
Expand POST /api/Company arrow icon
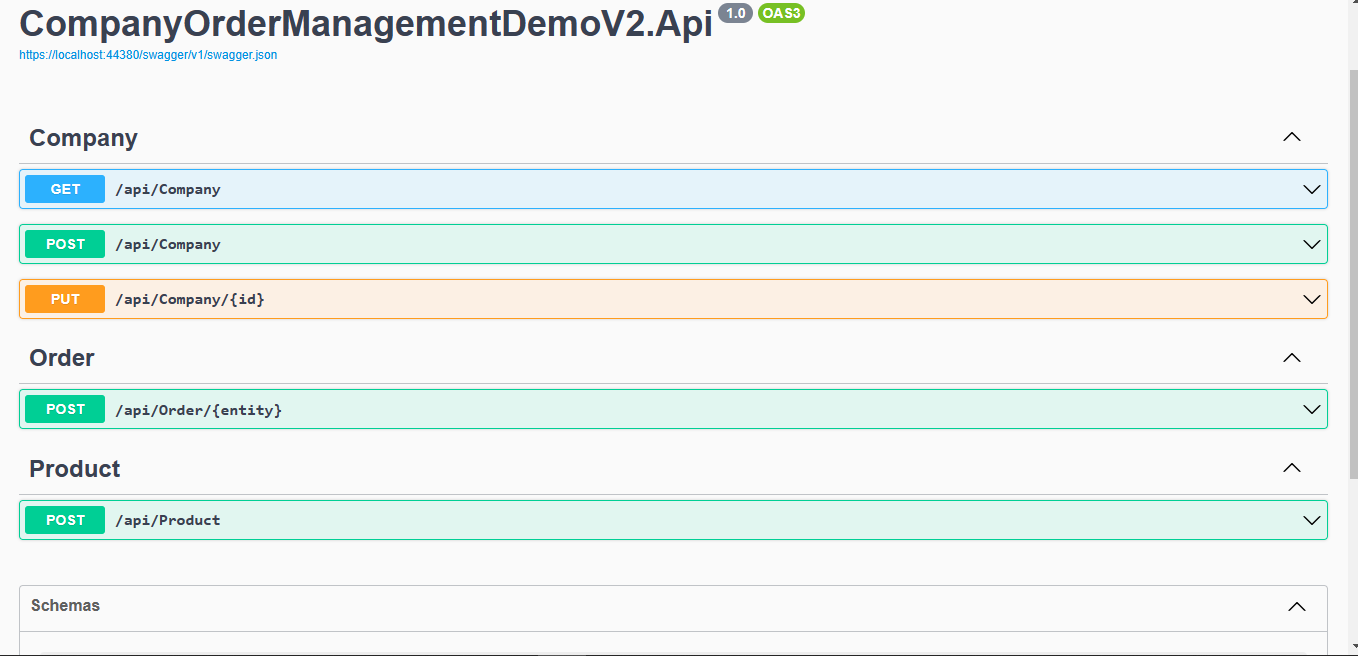[x=1312, y=244]
